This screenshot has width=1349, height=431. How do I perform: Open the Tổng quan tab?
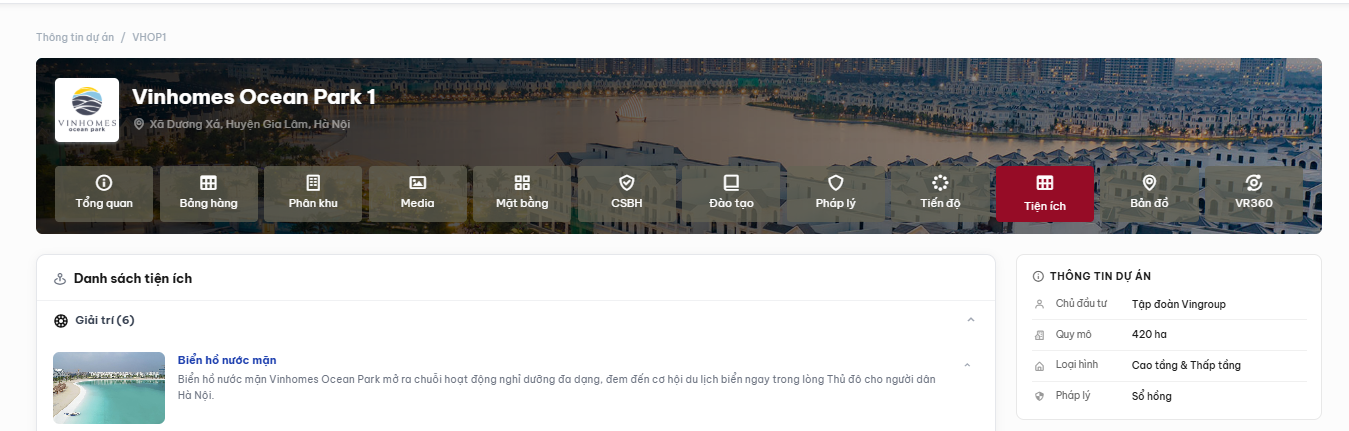point(104,194)
